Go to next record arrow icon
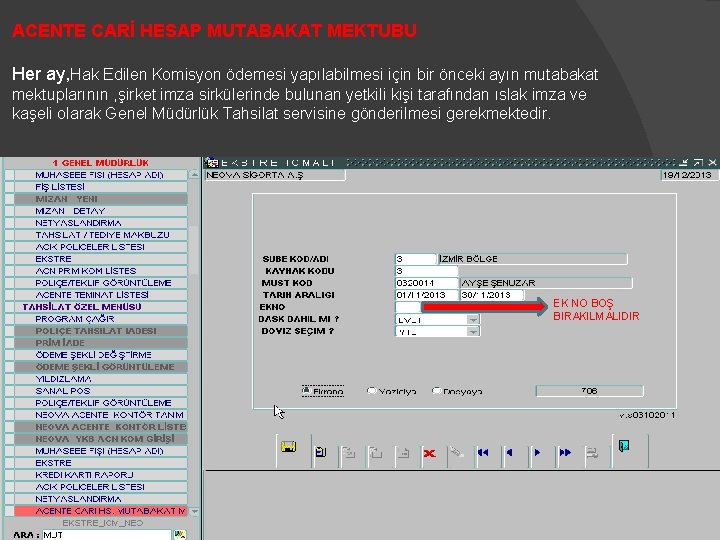The width and height of the screenshot is (720, 540). click(x=537, y=453)
